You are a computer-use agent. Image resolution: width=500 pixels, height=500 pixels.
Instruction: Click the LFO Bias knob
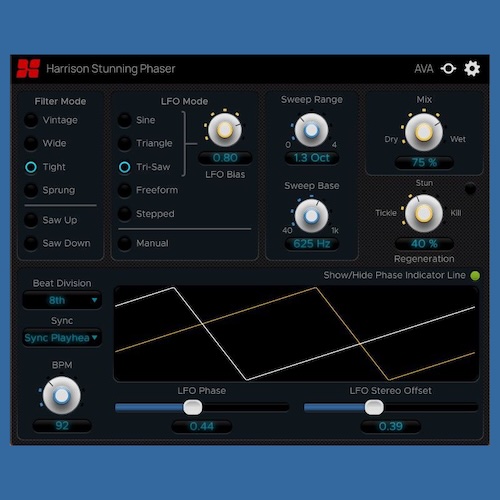225,130
